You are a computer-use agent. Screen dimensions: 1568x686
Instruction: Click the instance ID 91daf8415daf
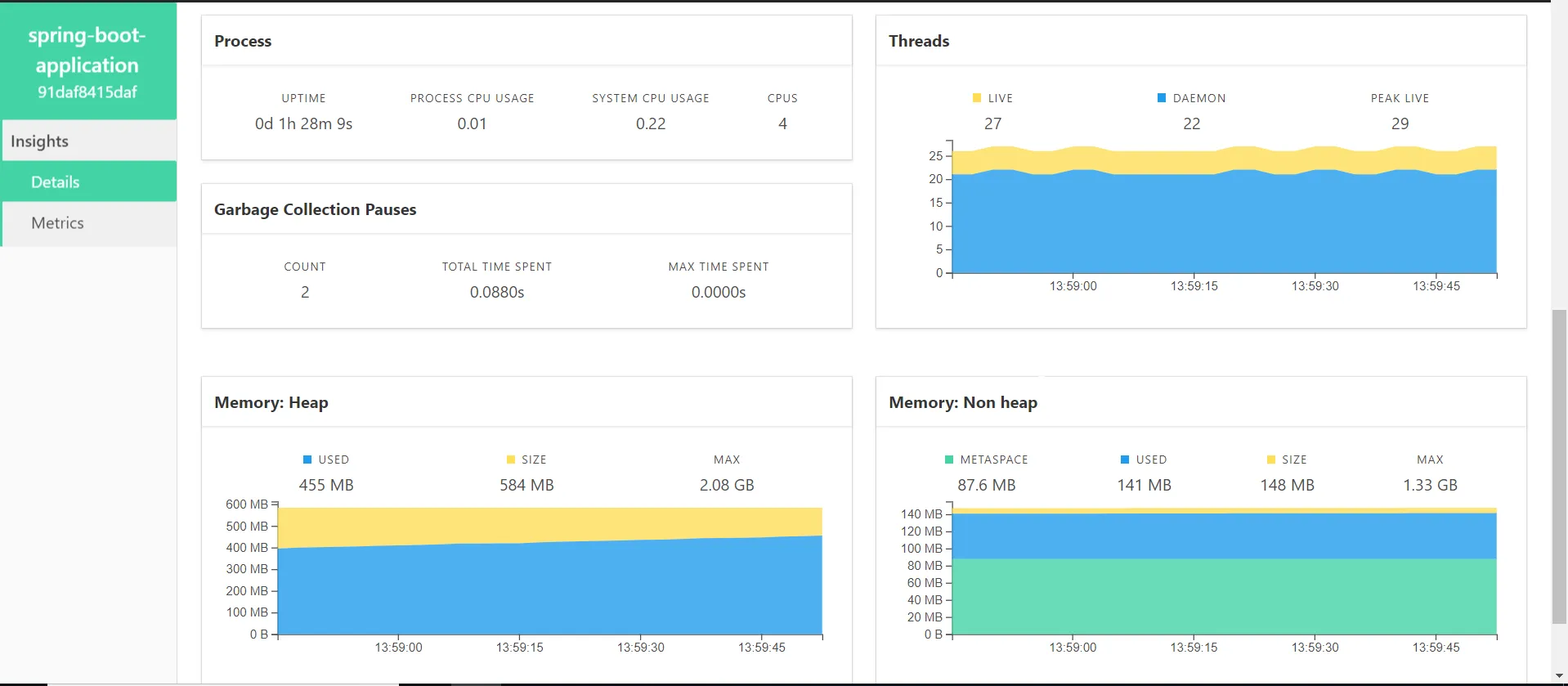[x=87, y=92]
